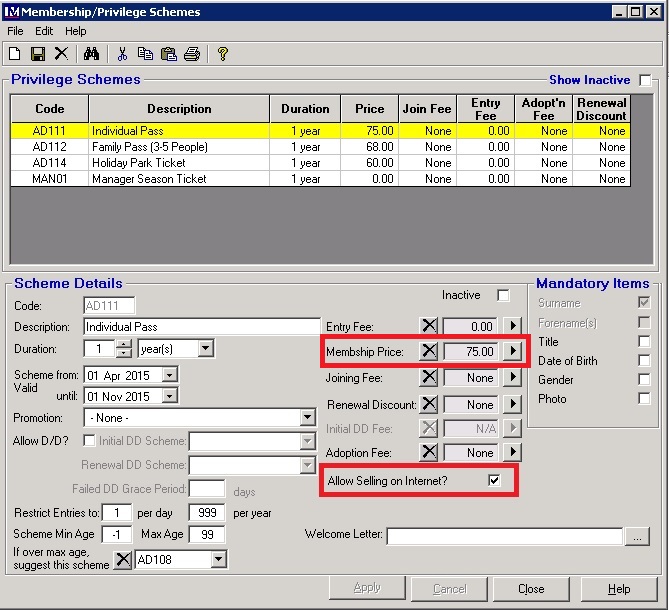Open the File menu
The image size is (669, 610).
click(15, 31)
